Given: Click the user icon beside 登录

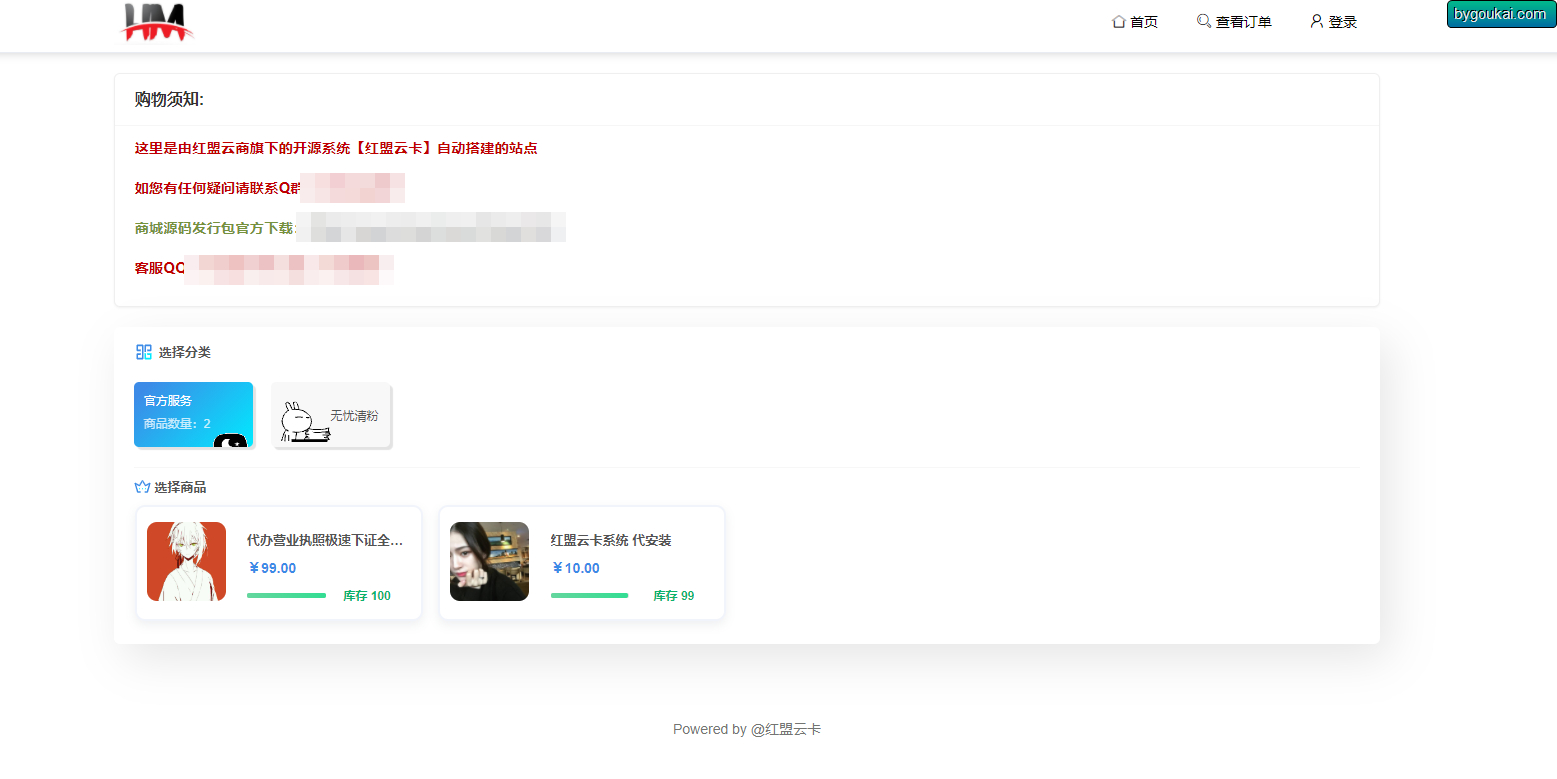Looking at the screenshot, I should [x=1317, y=21].
